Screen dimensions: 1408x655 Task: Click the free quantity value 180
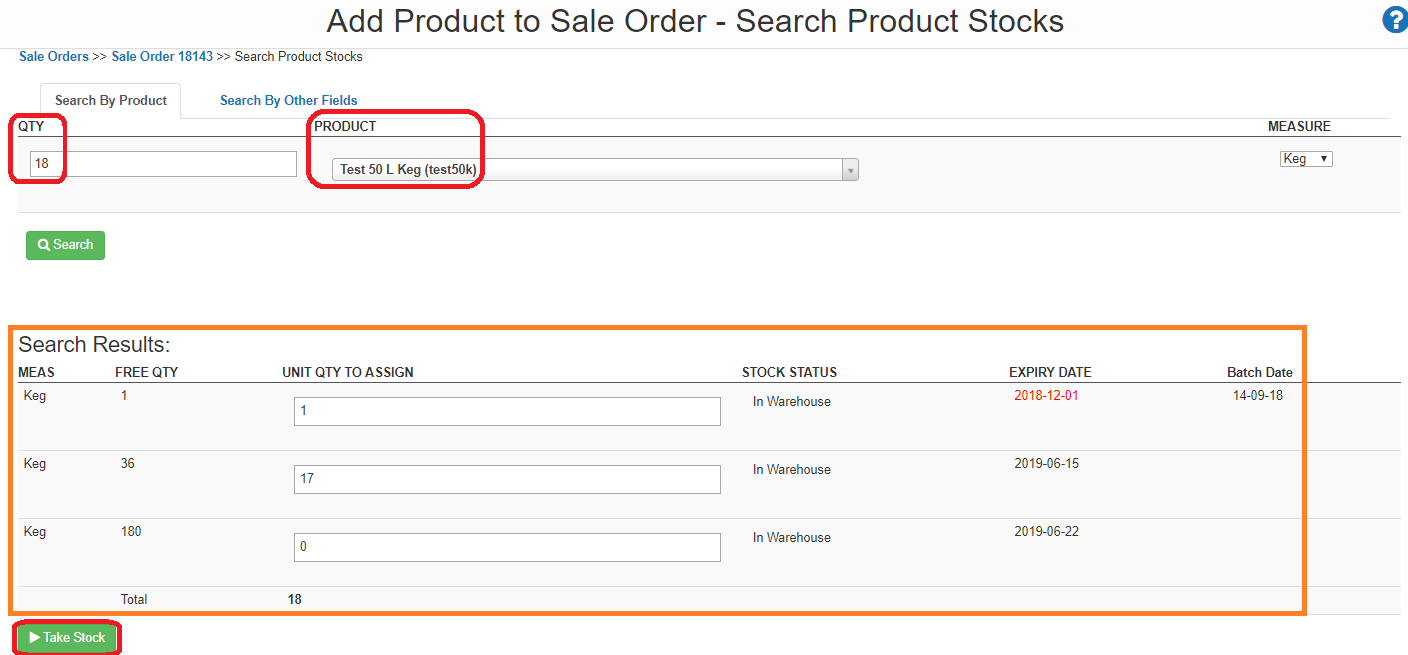[x=130, y=532]
